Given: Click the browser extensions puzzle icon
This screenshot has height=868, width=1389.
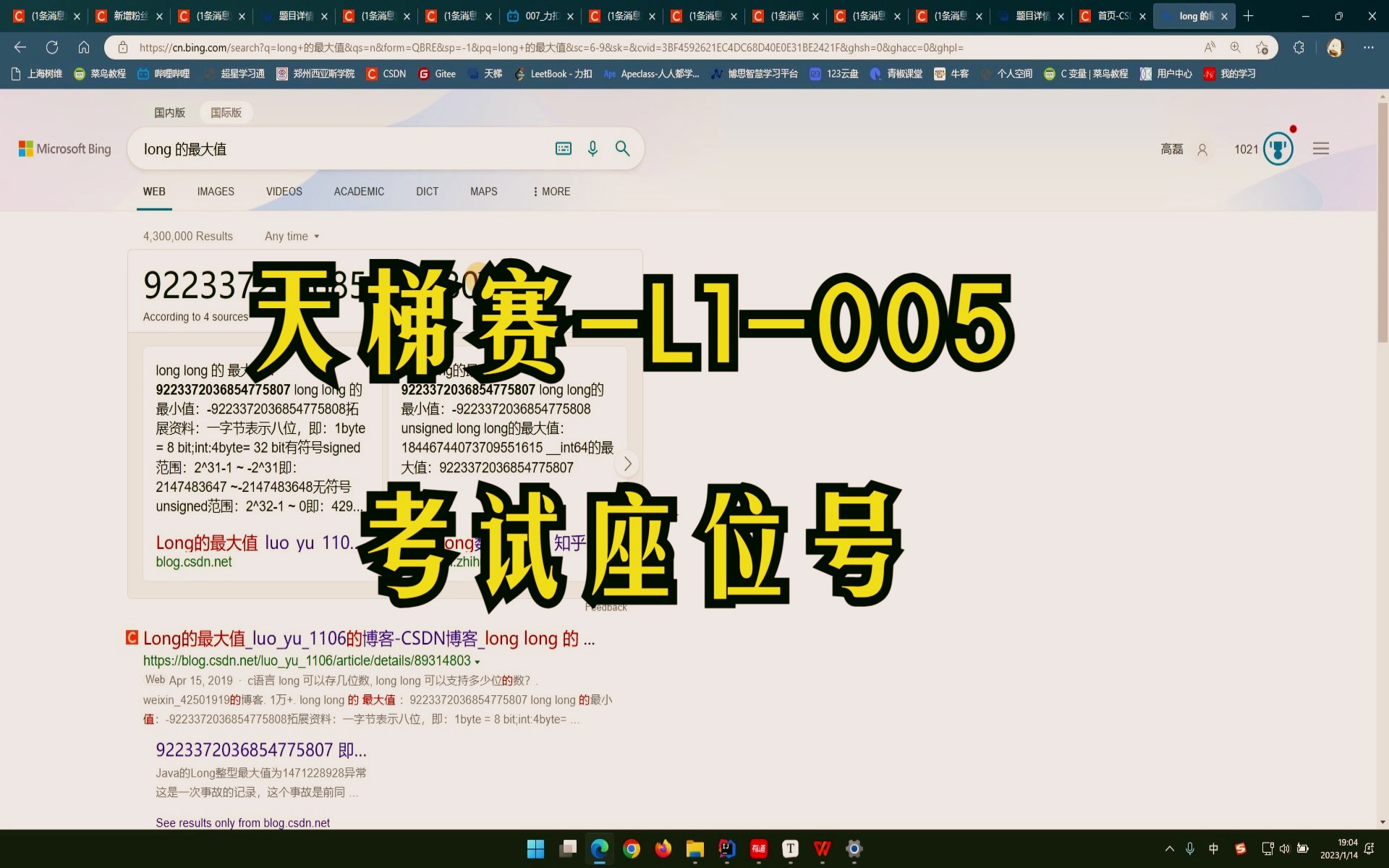Looking at the screenshot, I should click(1299, 47).
